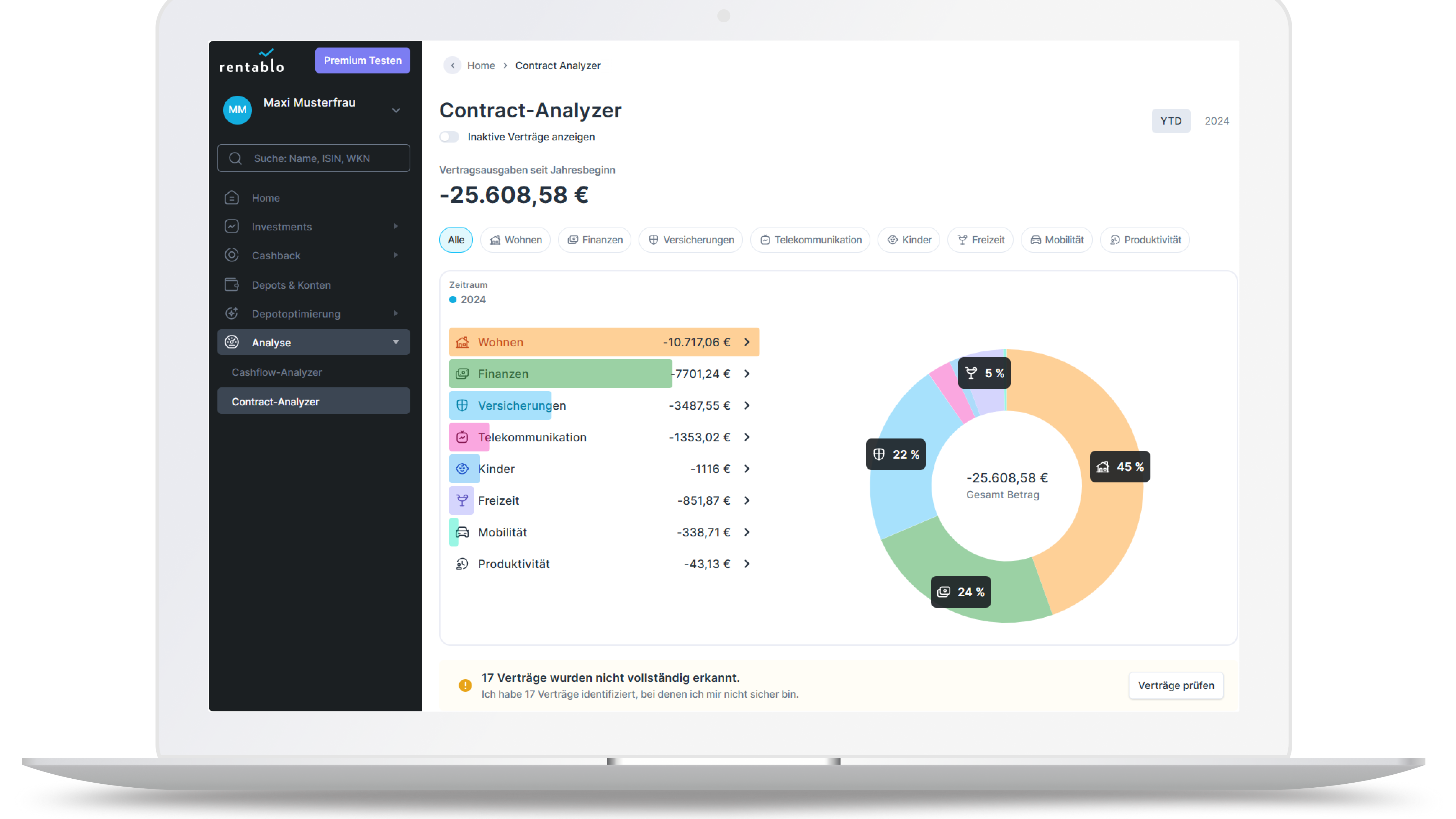This screenshot has width=1456, height=819.
Task: Click the 5 % Freizeit chart badge
Action: (984, 373)
